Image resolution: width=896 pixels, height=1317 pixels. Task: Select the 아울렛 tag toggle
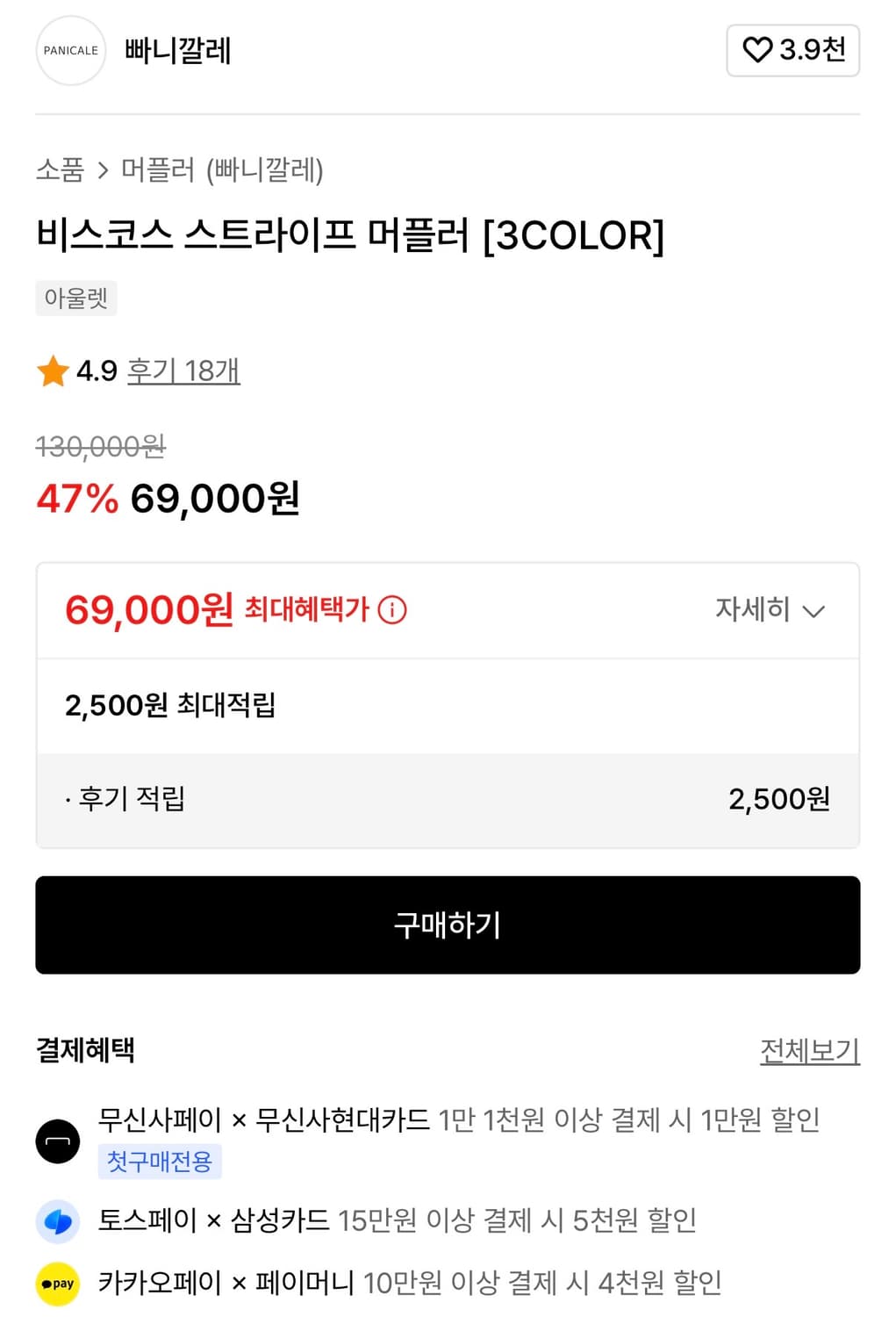[75, 298]
